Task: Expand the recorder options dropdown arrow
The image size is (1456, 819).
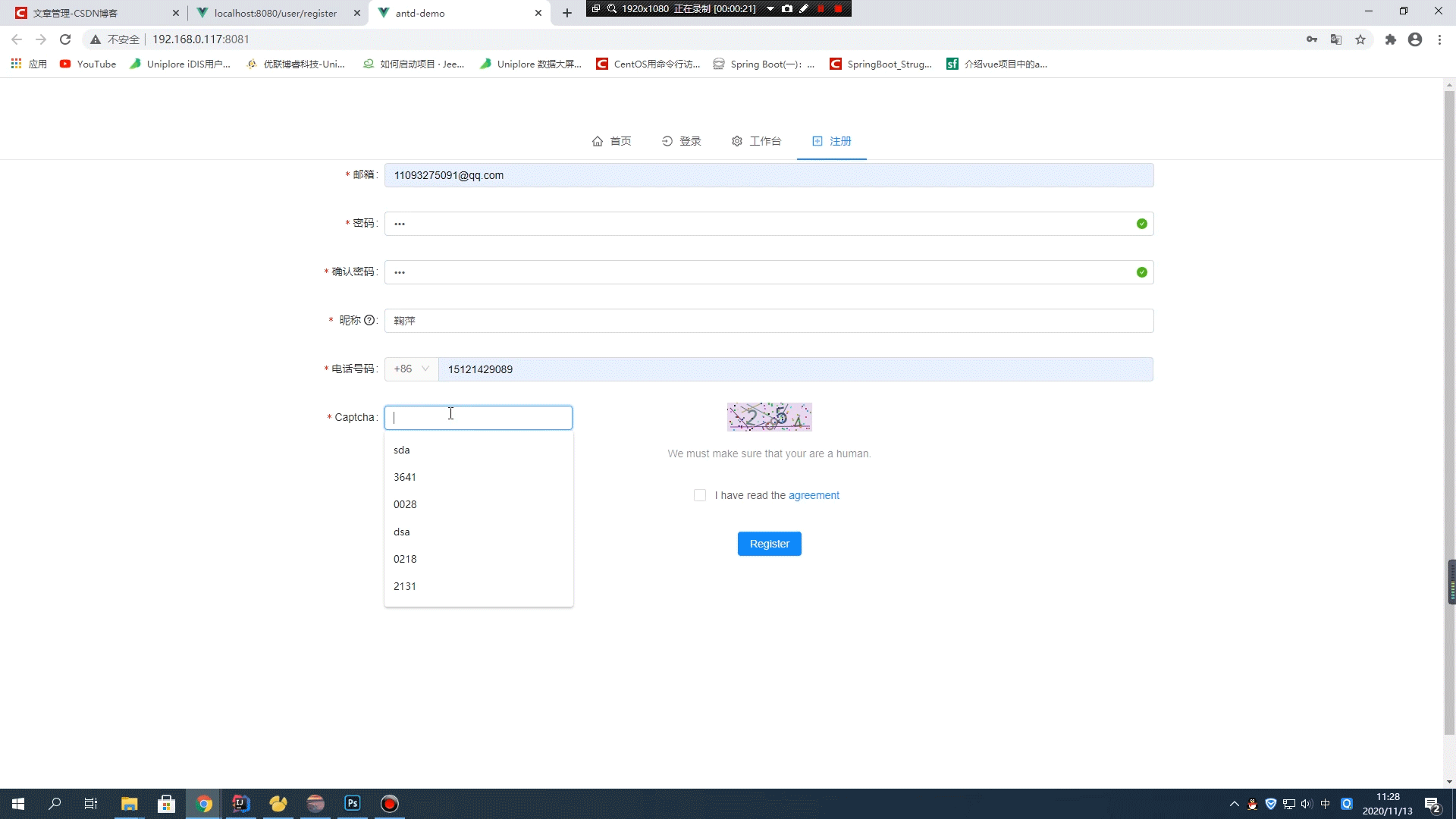Action: click(x=771, y=8)
